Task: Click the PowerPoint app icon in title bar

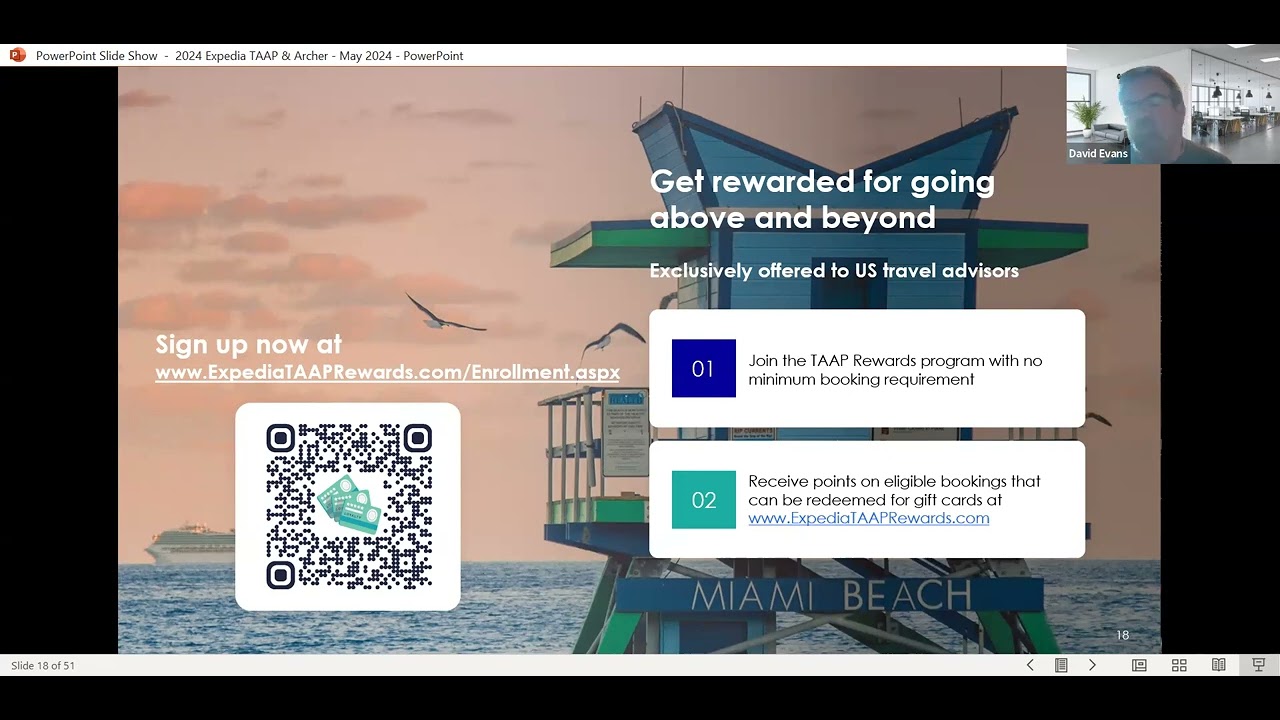Action: click(x=17, y=55)
